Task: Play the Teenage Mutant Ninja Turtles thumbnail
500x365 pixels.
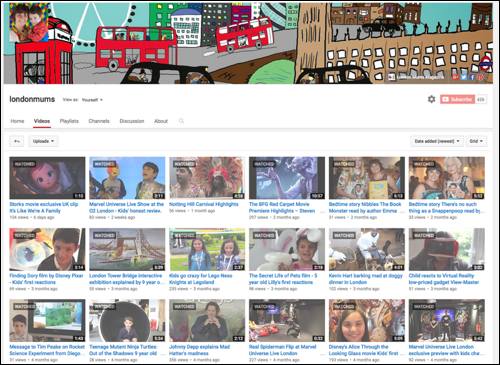Action: [127, 320]
